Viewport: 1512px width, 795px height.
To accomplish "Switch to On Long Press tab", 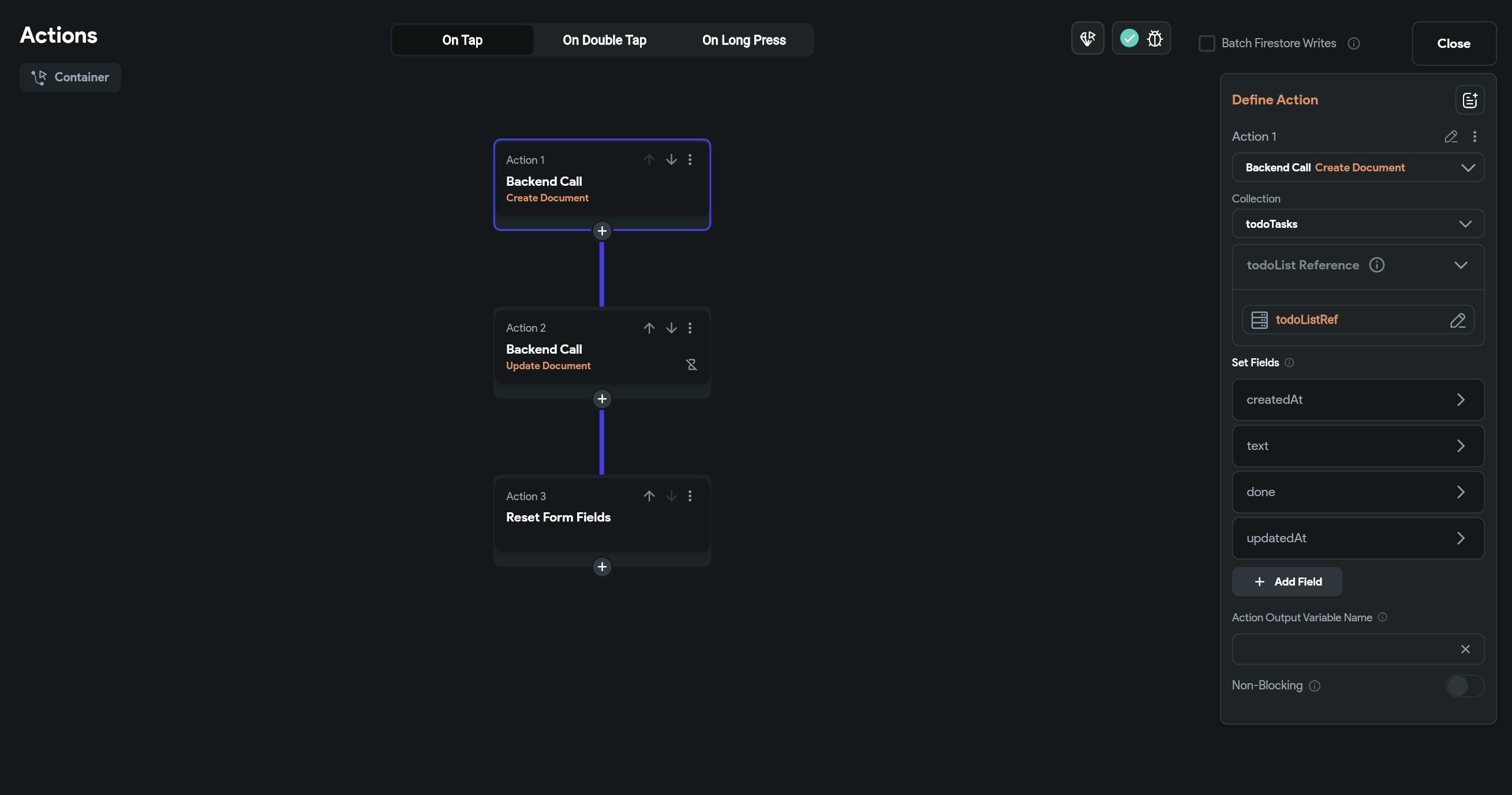I will [x=743, y=40].
